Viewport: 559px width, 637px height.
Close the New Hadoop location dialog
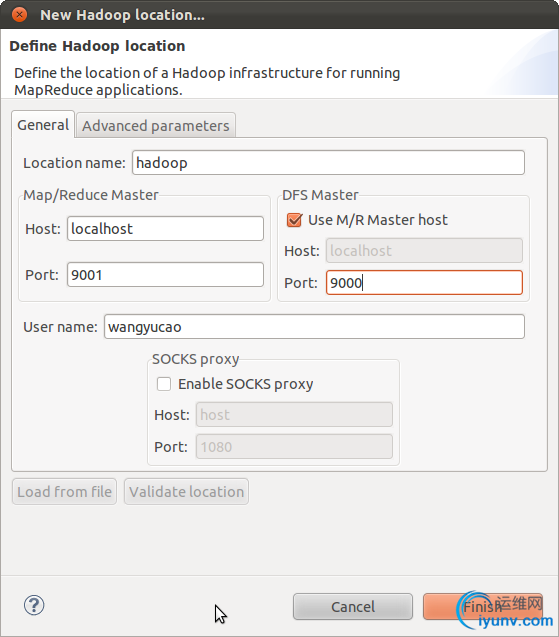[x=19, y=15]
